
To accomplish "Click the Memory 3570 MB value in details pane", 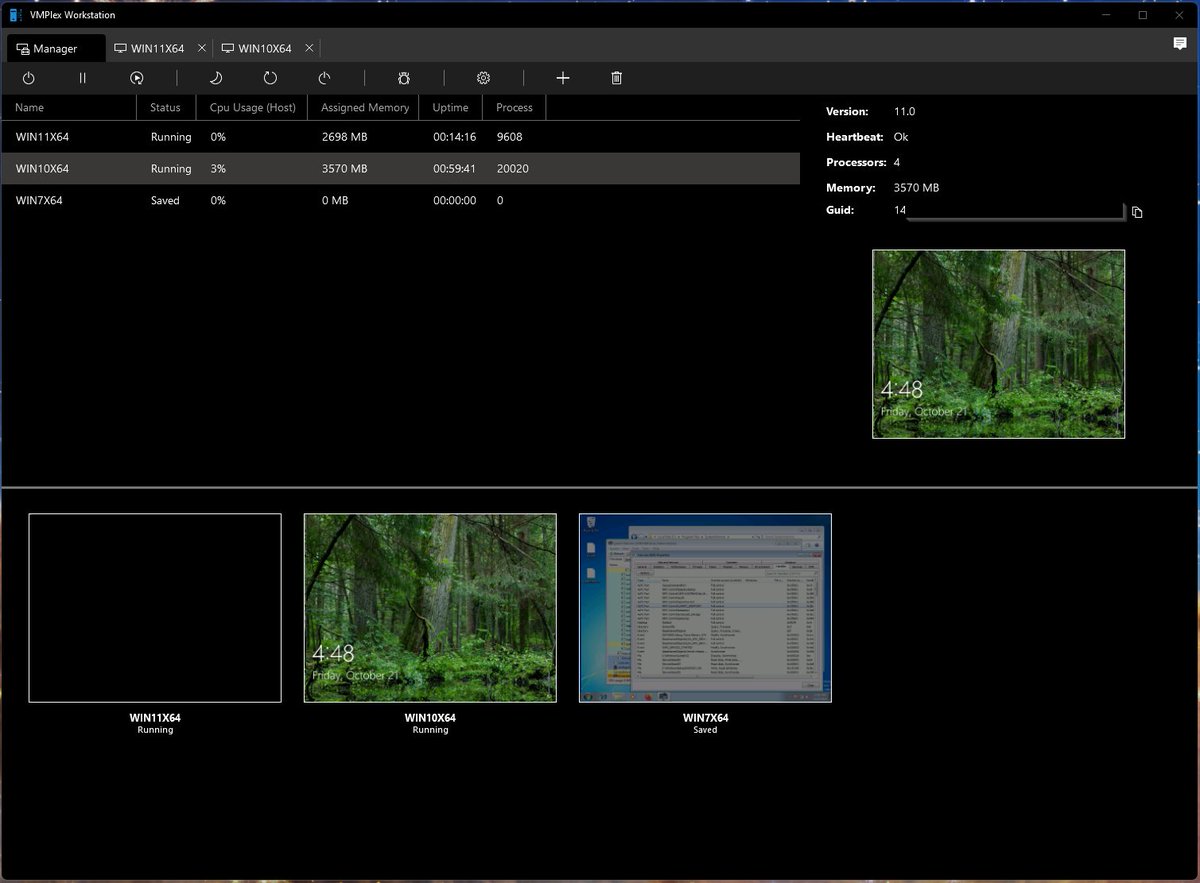I will [916, 188].
